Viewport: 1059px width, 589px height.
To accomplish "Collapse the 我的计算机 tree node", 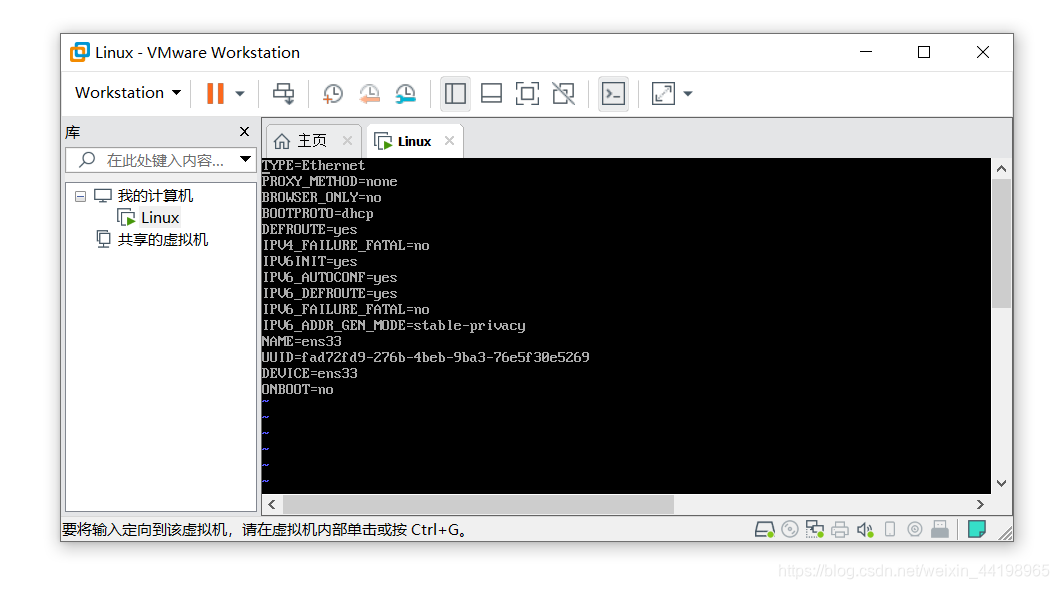I will (80, 197).
